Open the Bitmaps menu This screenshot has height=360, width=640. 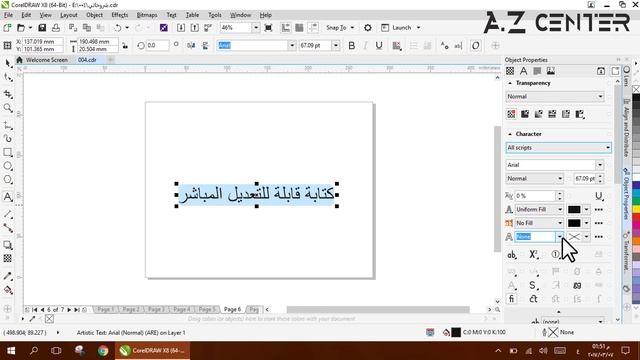point(147,15)
